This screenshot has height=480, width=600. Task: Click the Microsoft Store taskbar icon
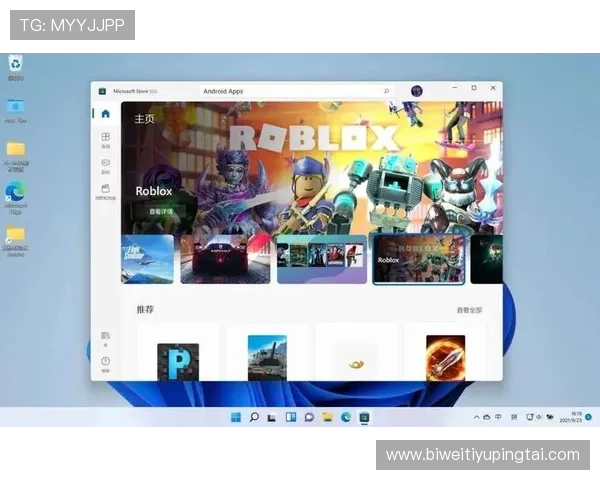(364, 417)
